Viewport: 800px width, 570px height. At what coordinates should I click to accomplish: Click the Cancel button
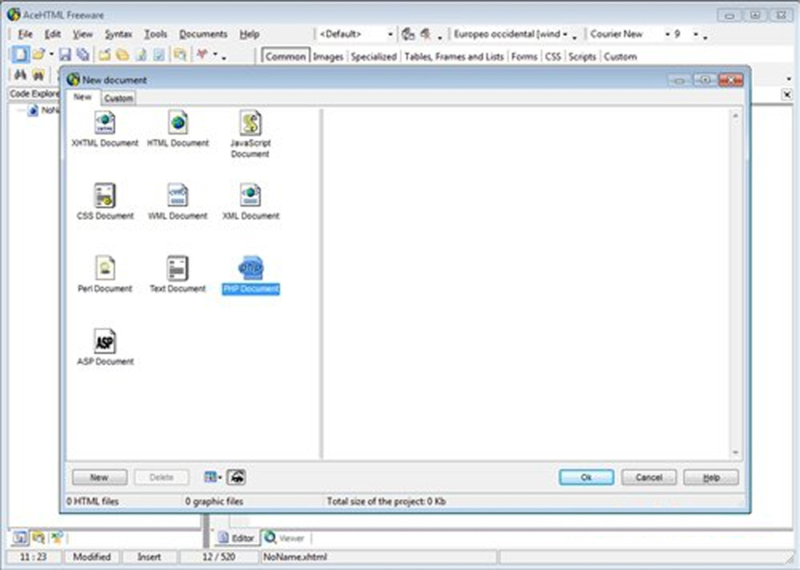tap(648, 477)
